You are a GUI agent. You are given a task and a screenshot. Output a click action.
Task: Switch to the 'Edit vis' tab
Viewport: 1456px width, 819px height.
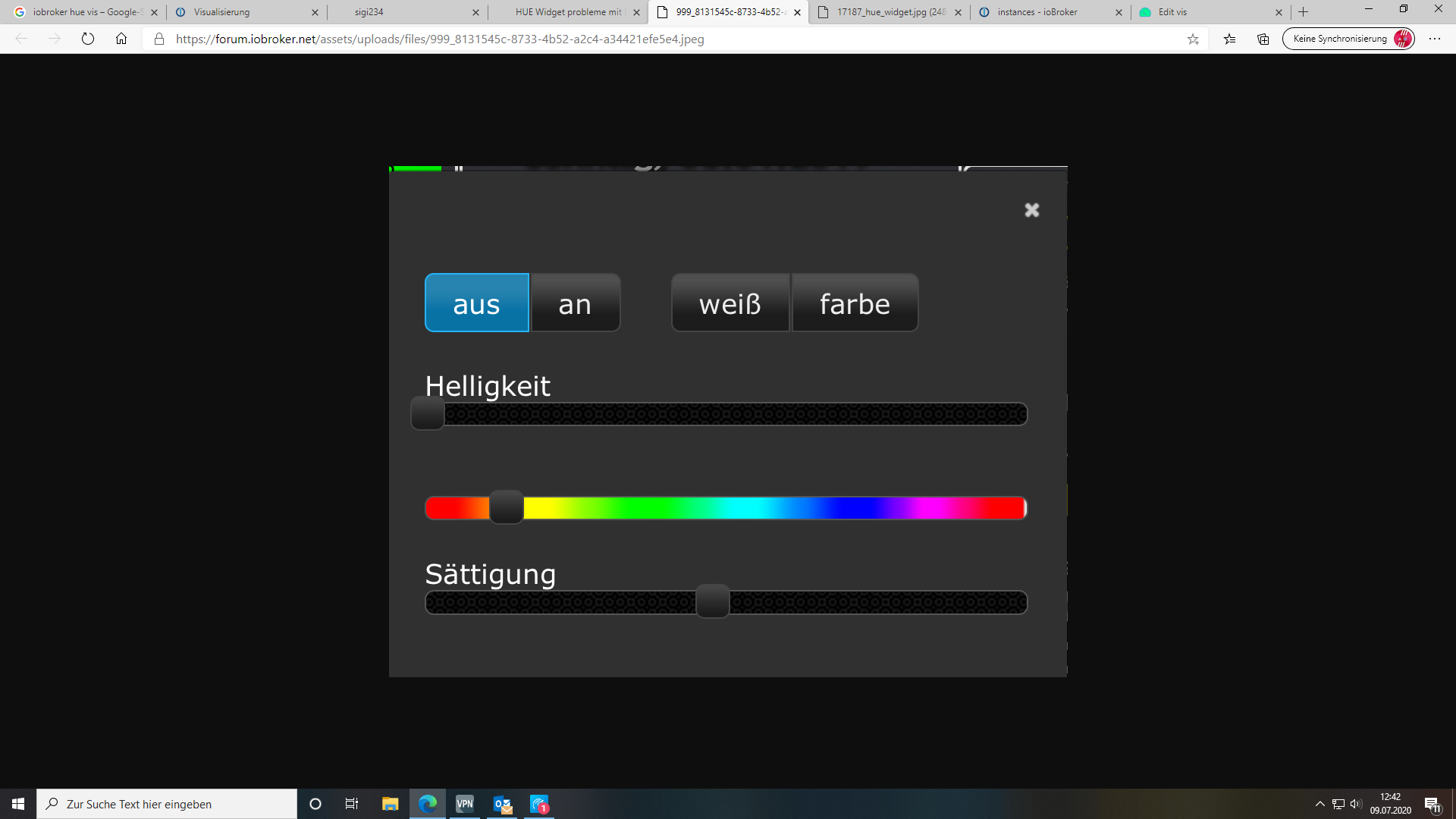pyautogui.click(x=1172, y=12)
